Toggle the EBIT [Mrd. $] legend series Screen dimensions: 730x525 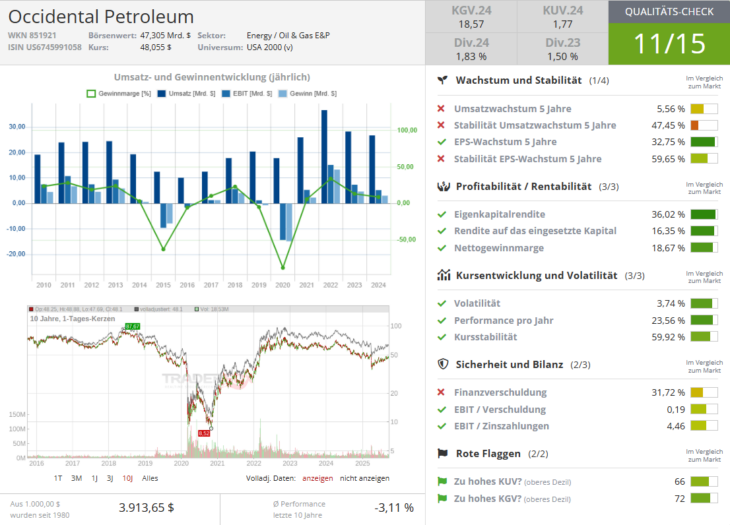click(247, 94)
